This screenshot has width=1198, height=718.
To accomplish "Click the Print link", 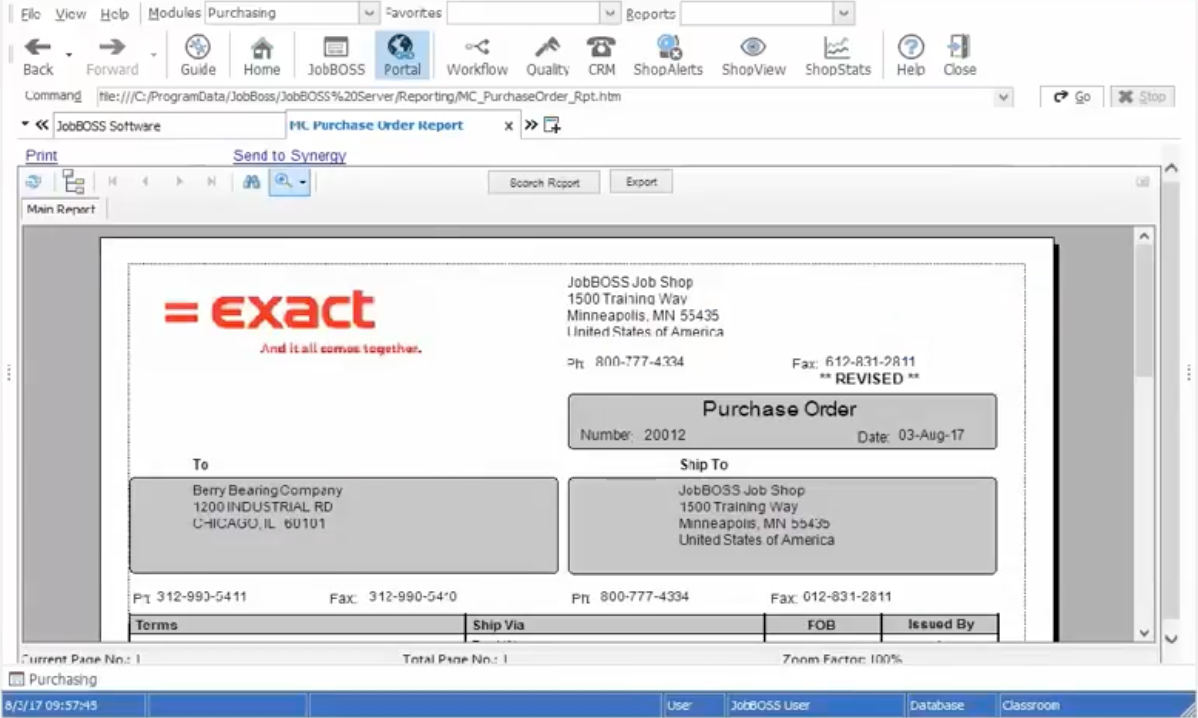I will click(x=41, y=156).
